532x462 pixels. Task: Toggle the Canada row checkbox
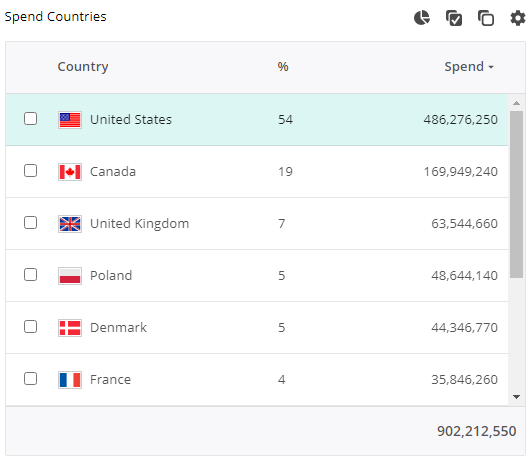(31, 171)
